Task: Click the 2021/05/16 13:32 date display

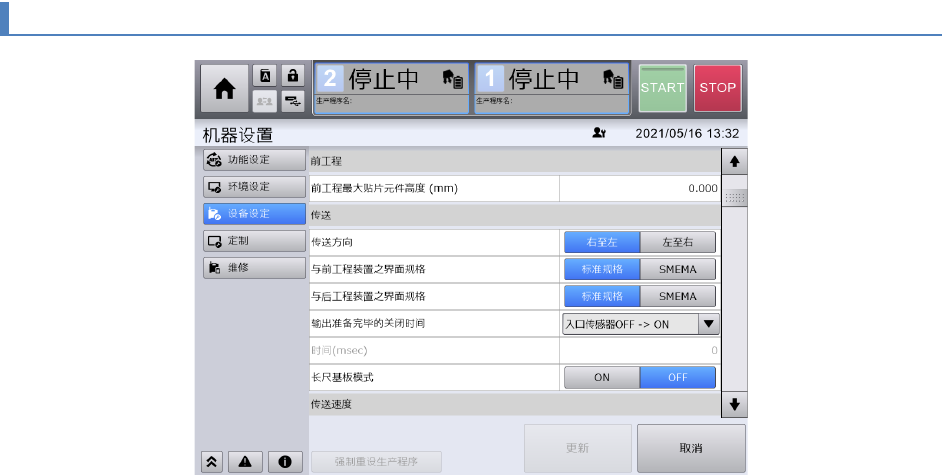Action: pyautogui.click(x=687, y=133)
